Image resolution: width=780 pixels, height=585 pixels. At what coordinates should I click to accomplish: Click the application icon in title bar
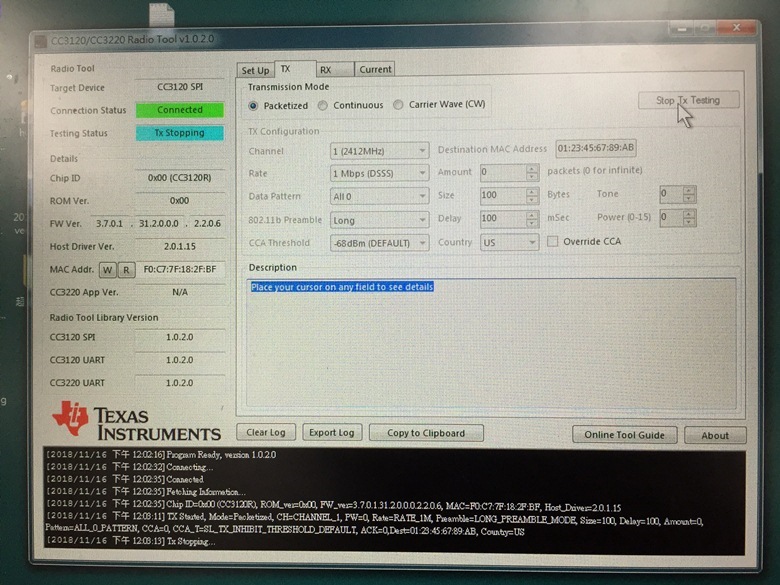41,41
